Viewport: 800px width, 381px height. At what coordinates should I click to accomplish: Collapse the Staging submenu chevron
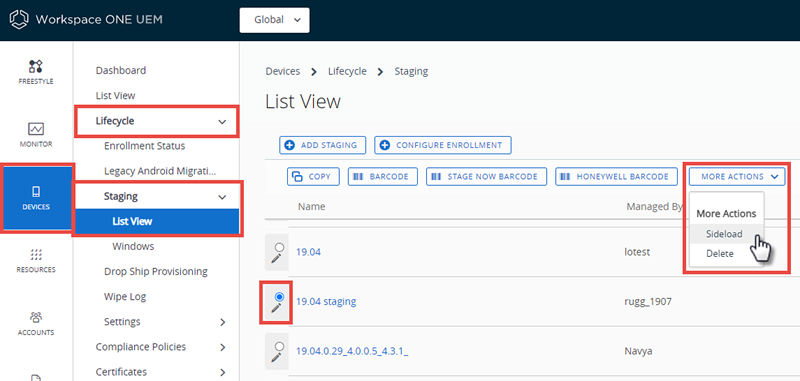221,197
